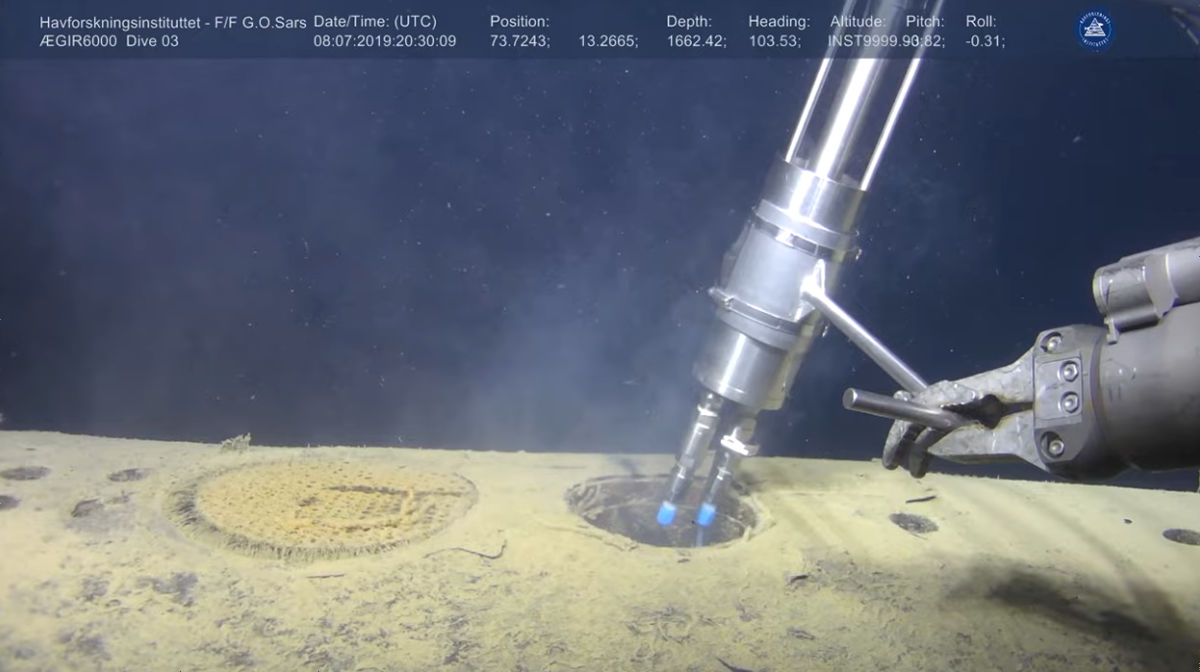Click the ÆGIR6000 Dive 03 text
Screen dimensions: 1200x672
108,41
